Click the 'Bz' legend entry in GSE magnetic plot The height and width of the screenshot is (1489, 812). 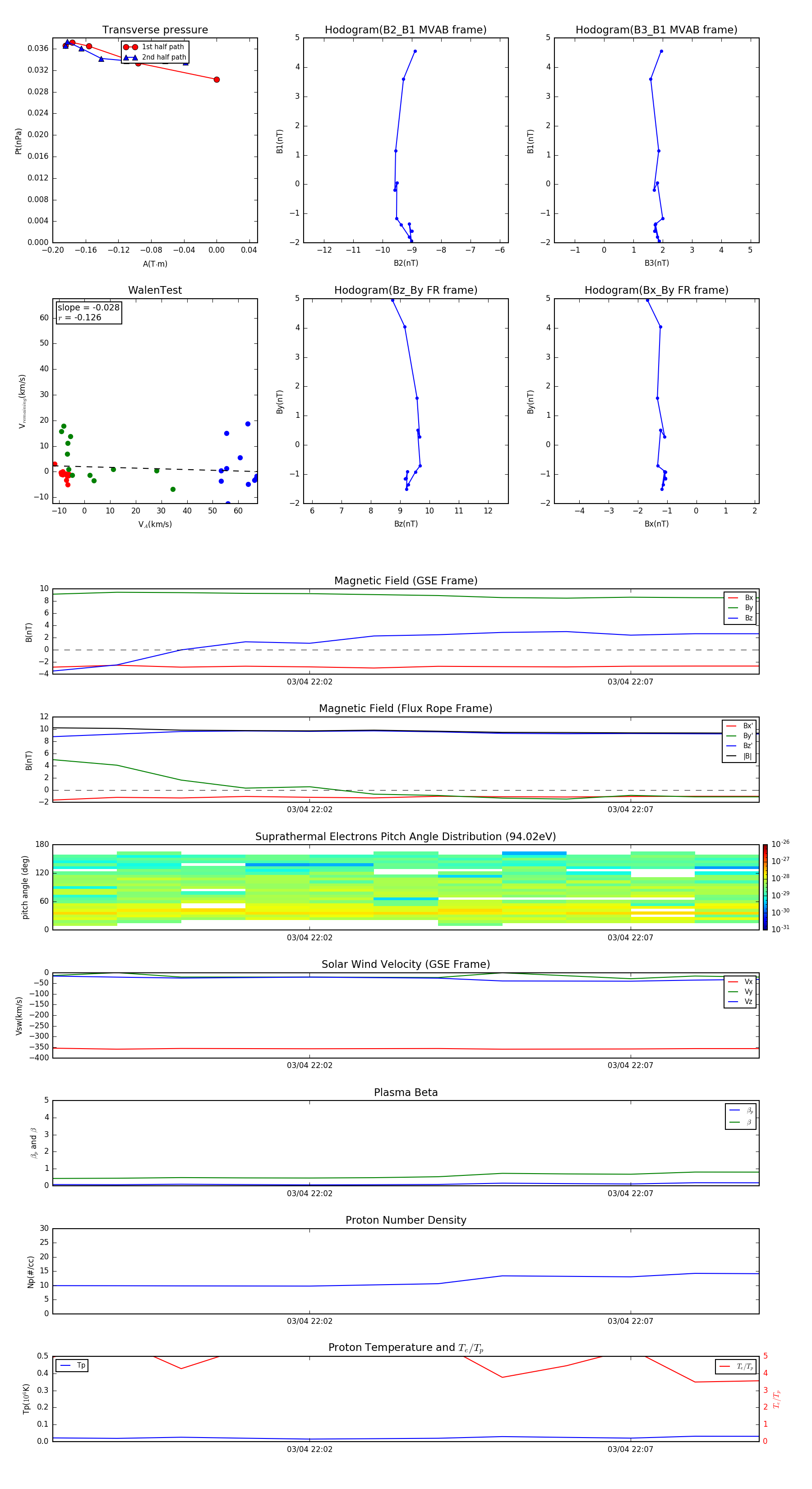point(740,618)
